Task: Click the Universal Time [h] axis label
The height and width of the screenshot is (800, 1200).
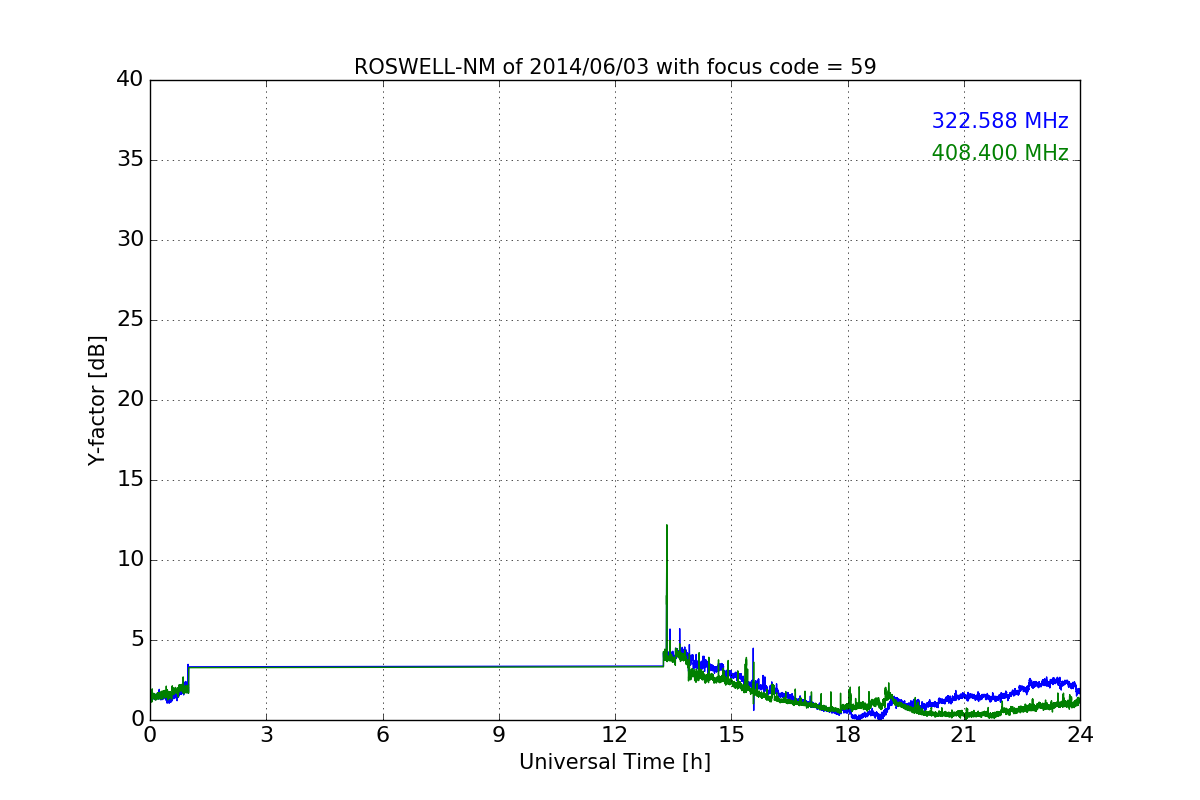Action: pos(615,762)
